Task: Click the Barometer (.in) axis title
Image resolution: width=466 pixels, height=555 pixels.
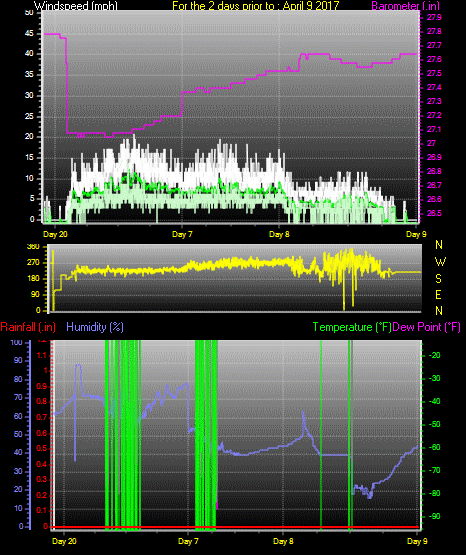Action: point(405,6)
